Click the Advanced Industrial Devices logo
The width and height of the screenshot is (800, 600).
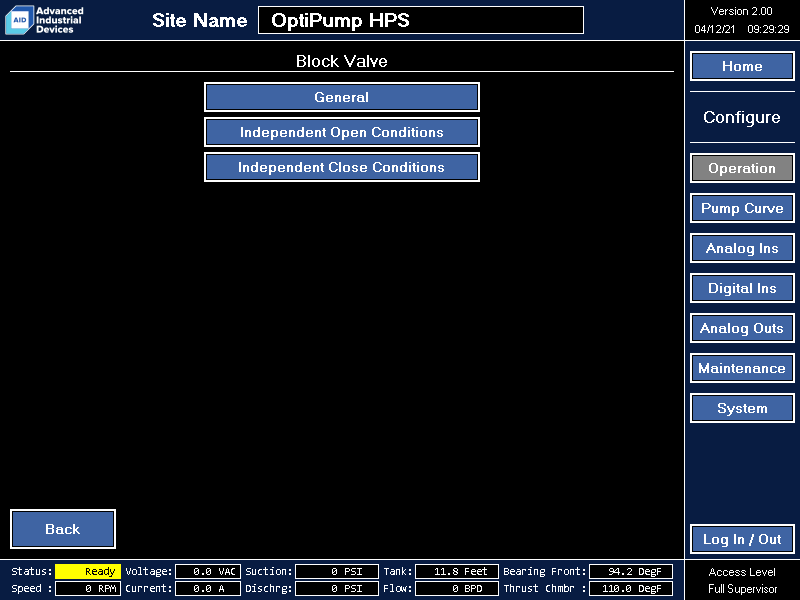click(44, 20)
